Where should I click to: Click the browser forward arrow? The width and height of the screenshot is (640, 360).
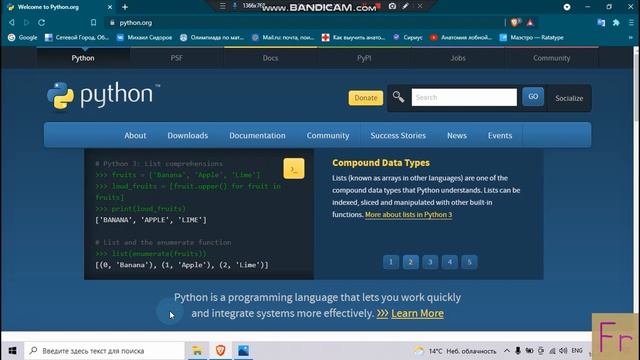(x=27, y=22)
